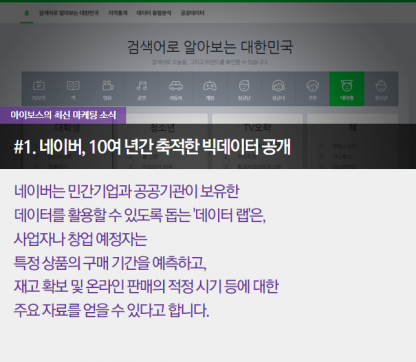Open the 공공데이터 nav menu
The height and width of the screenshot is (362, 416).
192,13
